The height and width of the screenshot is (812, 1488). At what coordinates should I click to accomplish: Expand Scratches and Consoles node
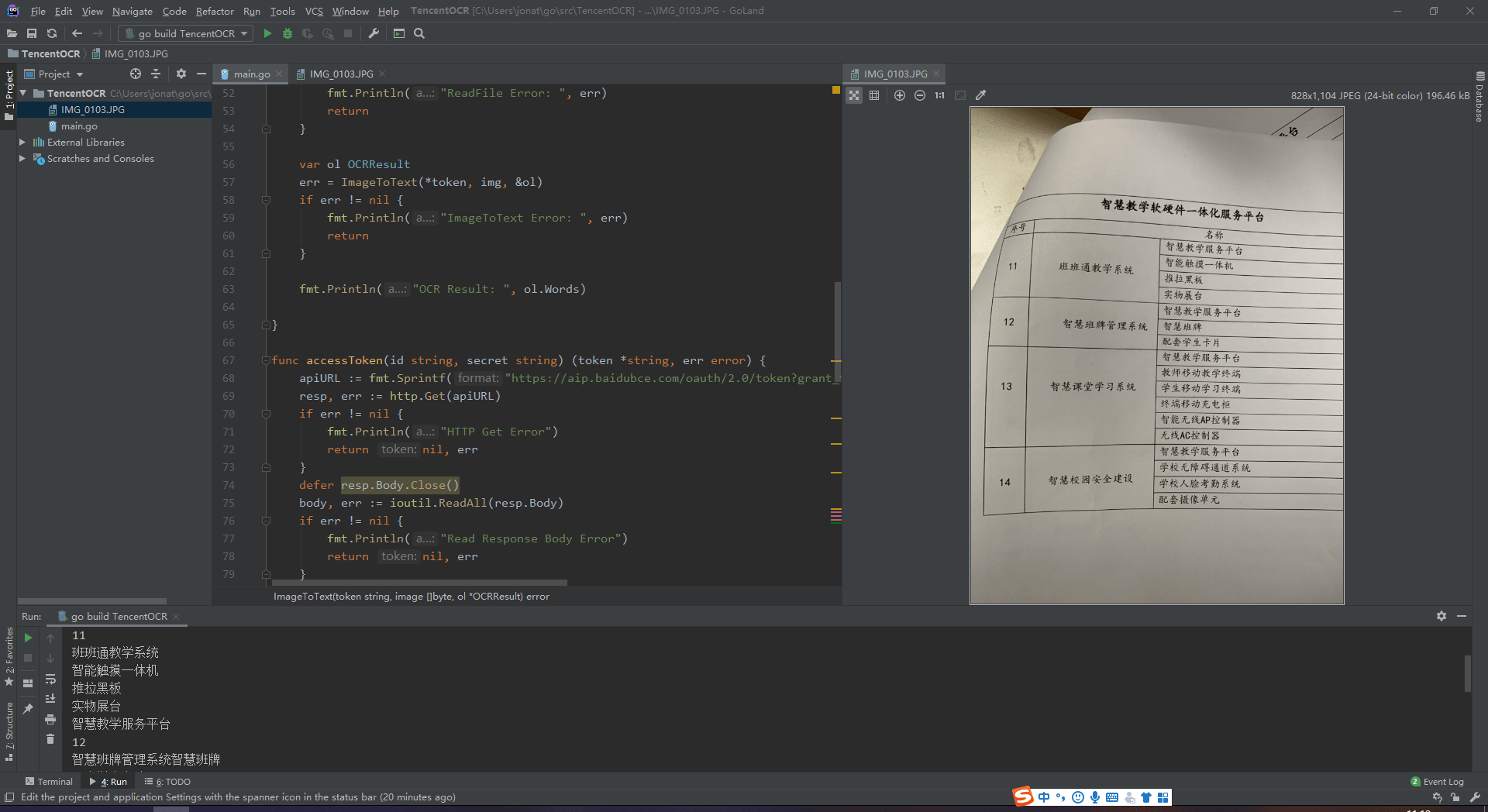(22, 159)
